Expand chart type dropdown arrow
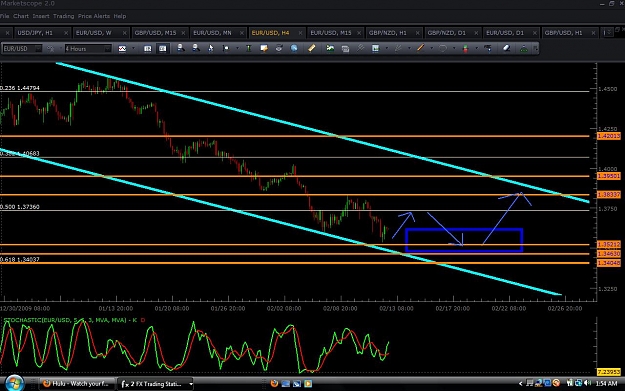Screen dimensions: 625x391 pyautogui.click(x=133, y=49)
